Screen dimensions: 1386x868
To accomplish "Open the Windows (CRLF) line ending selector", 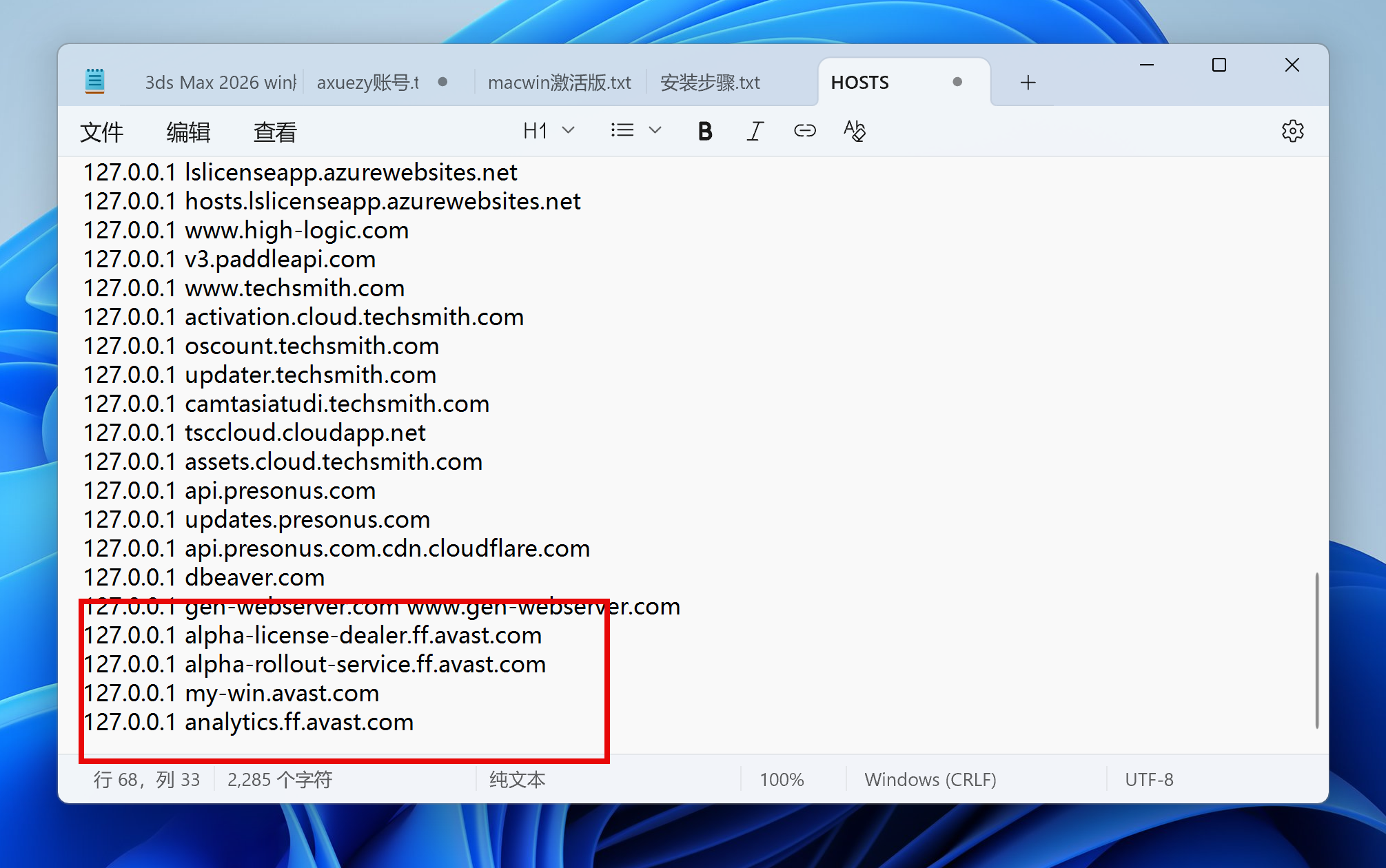I will click(930, 779).
